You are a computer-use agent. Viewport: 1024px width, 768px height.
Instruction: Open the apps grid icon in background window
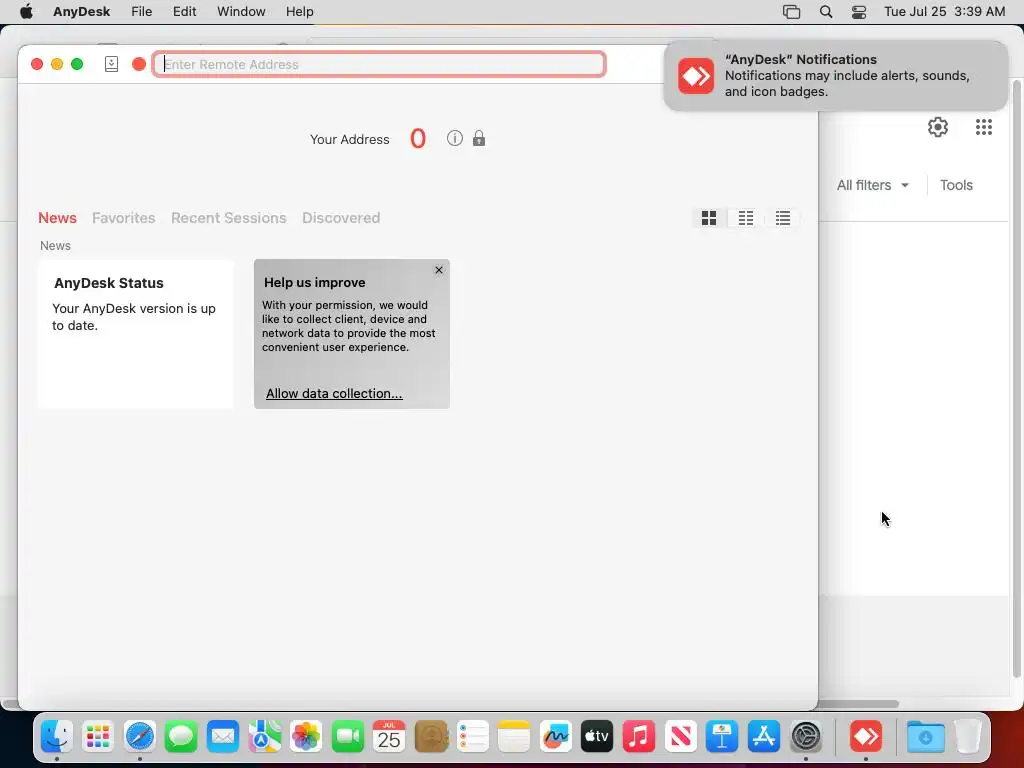point(984,127)
